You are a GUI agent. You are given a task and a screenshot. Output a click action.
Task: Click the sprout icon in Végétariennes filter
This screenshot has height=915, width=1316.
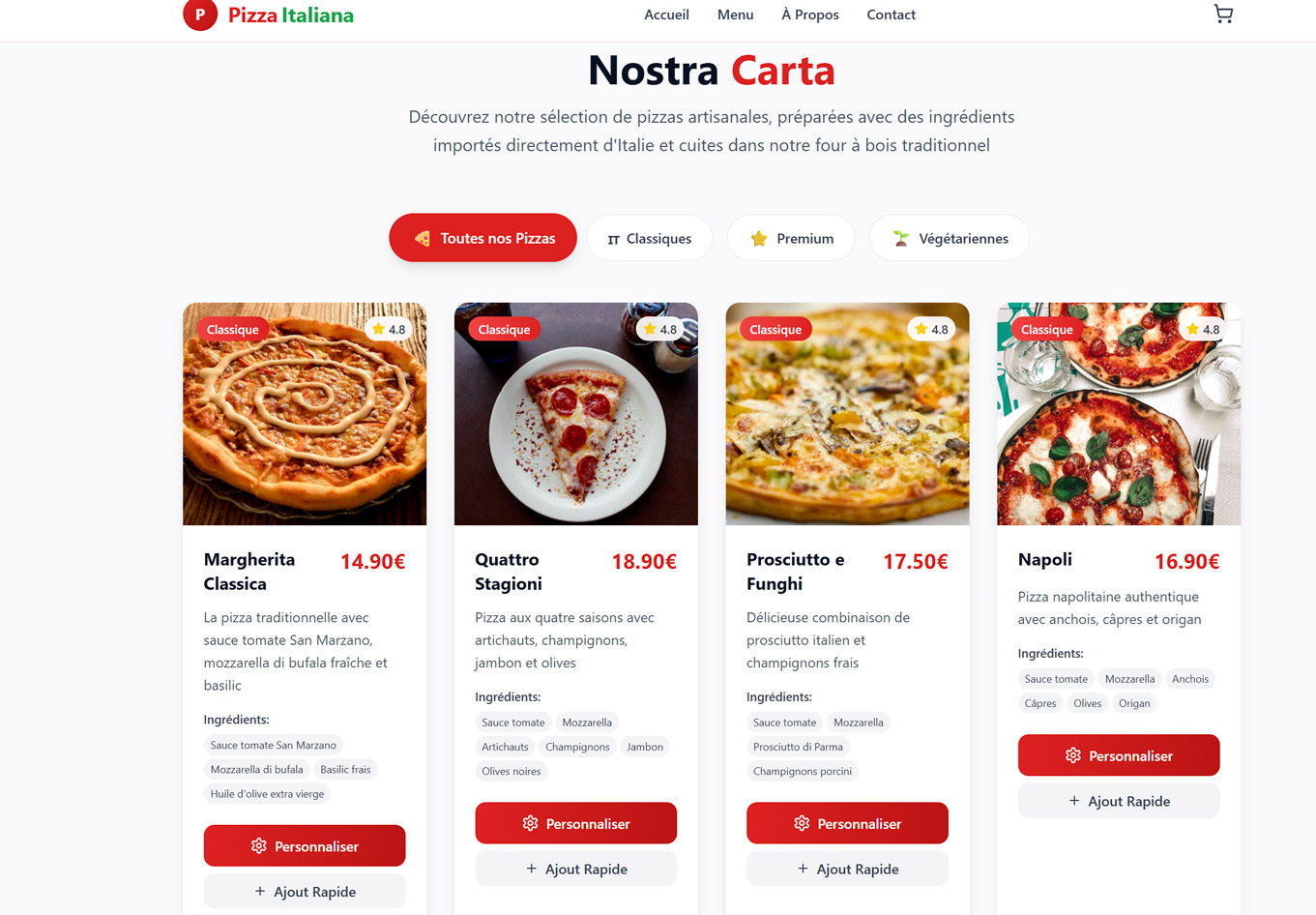(x=901, y=239)
